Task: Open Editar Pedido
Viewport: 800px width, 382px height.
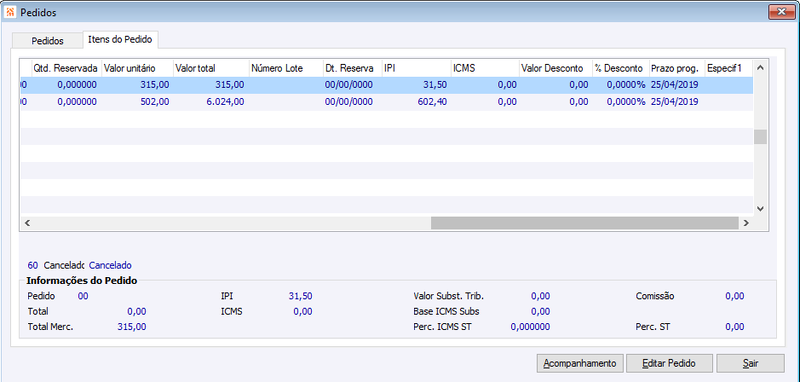Action: (669, 364)
